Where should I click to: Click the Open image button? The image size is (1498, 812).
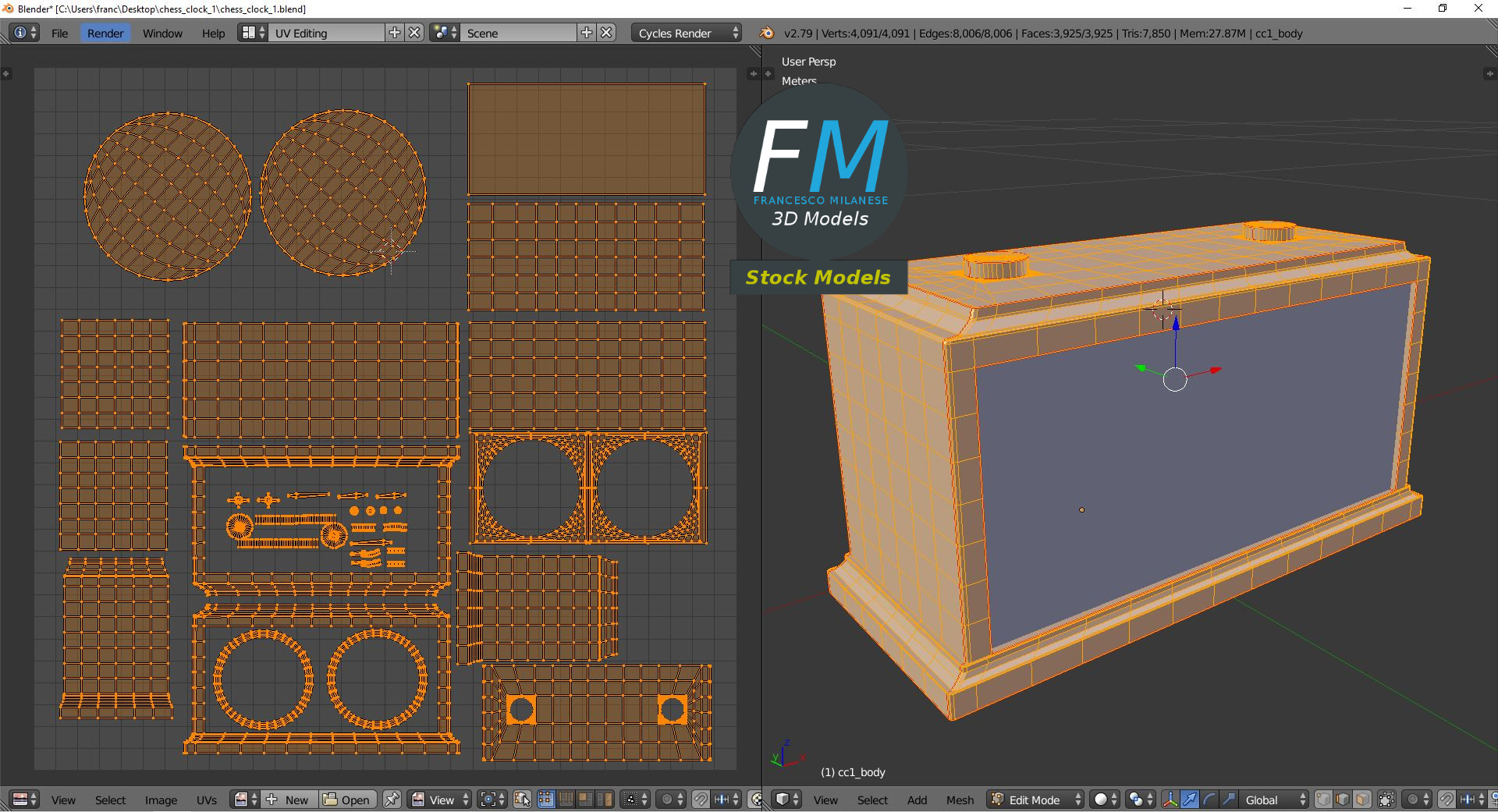[346, 800]
